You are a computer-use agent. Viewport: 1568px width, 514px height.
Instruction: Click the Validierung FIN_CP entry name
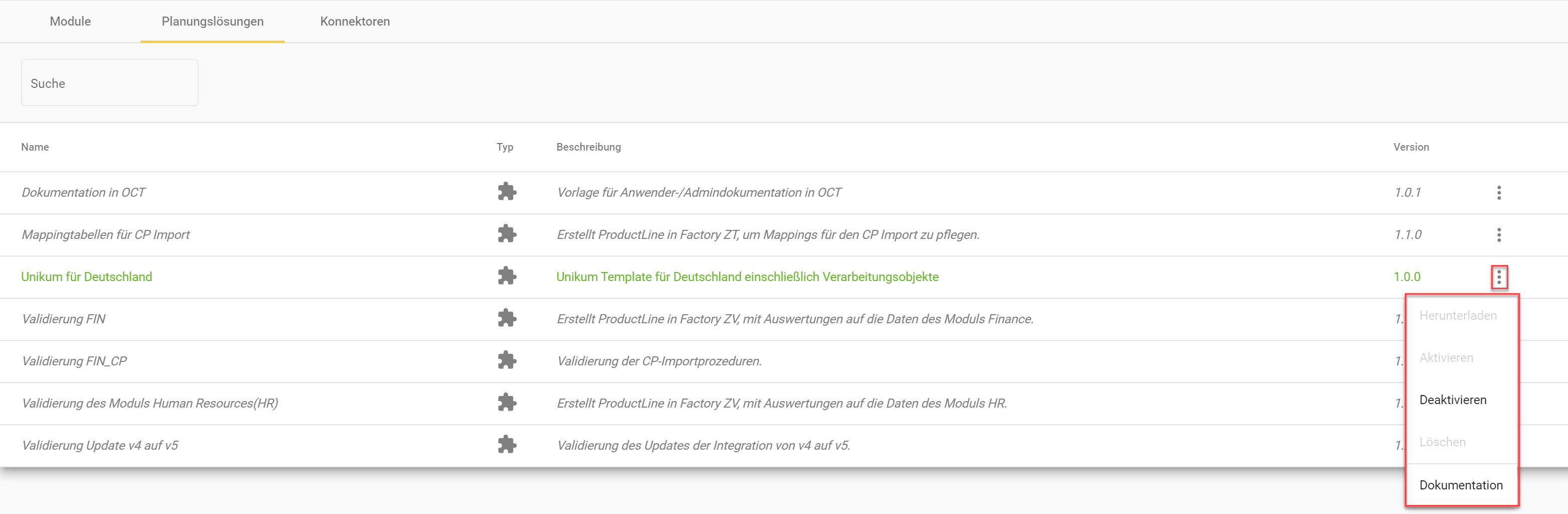point(74,361)
